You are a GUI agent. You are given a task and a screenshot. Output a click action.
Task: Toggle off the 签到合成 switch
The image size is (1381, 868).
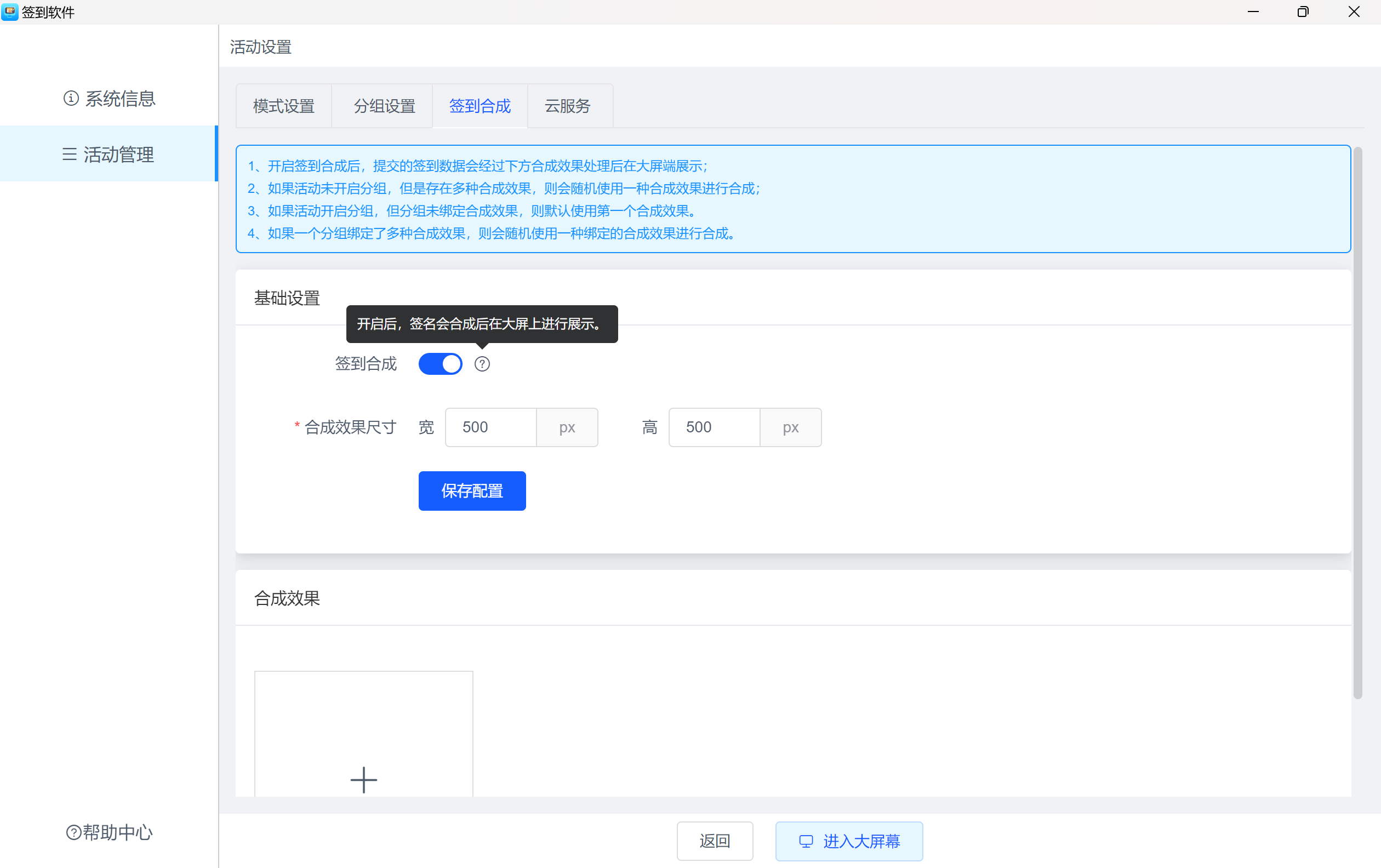pyautogui.click(x=440, y=364)
